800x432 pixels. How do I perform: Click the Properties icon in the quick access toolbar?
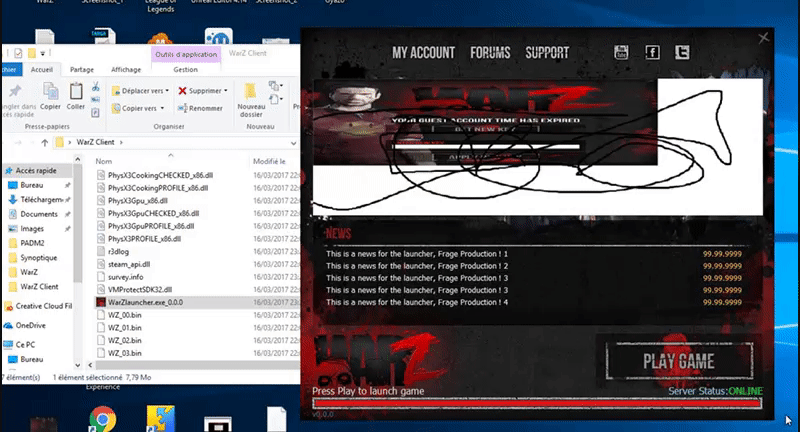click(18, 53)
